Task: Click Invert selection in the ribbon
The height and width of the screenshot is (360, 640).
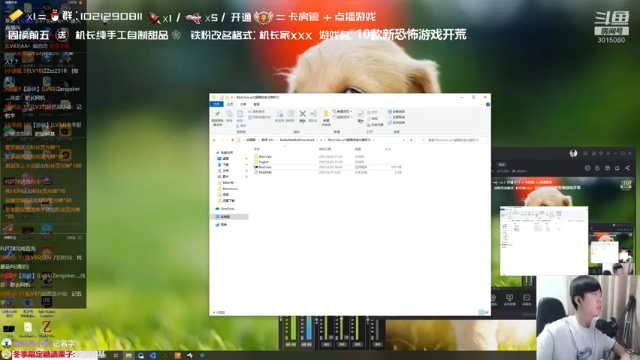Action: [x=396, y=122]
